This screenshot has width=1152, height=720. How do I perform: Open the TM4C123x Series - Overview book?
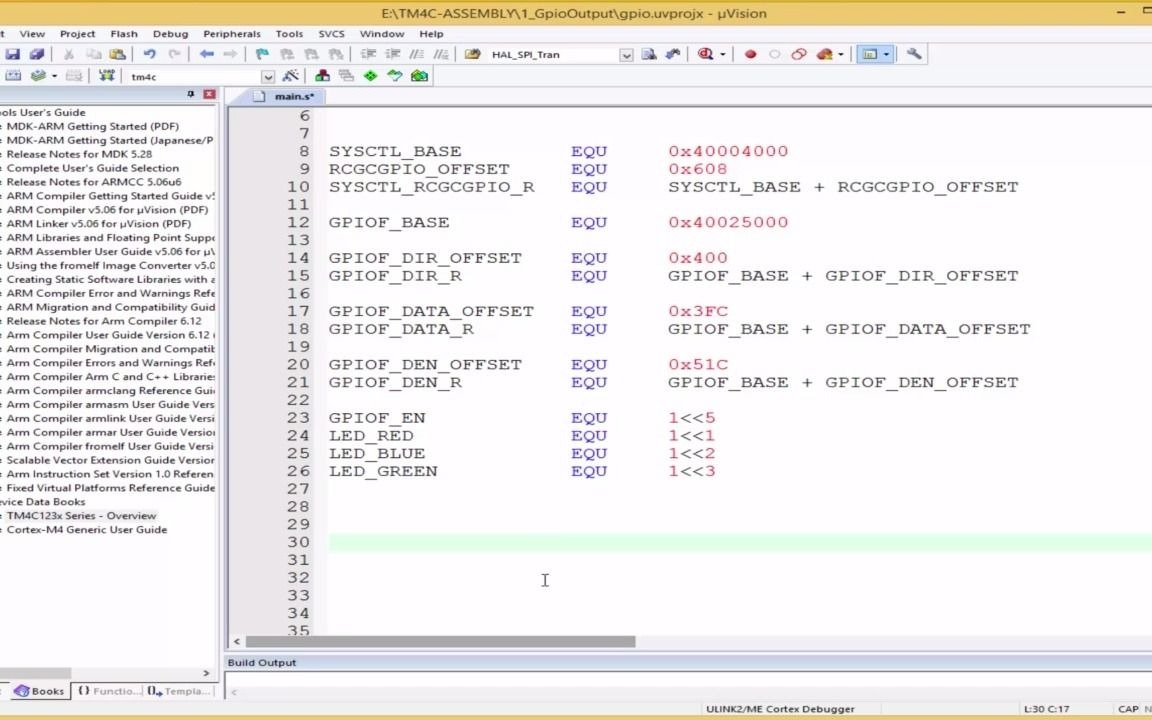point(81,515)
